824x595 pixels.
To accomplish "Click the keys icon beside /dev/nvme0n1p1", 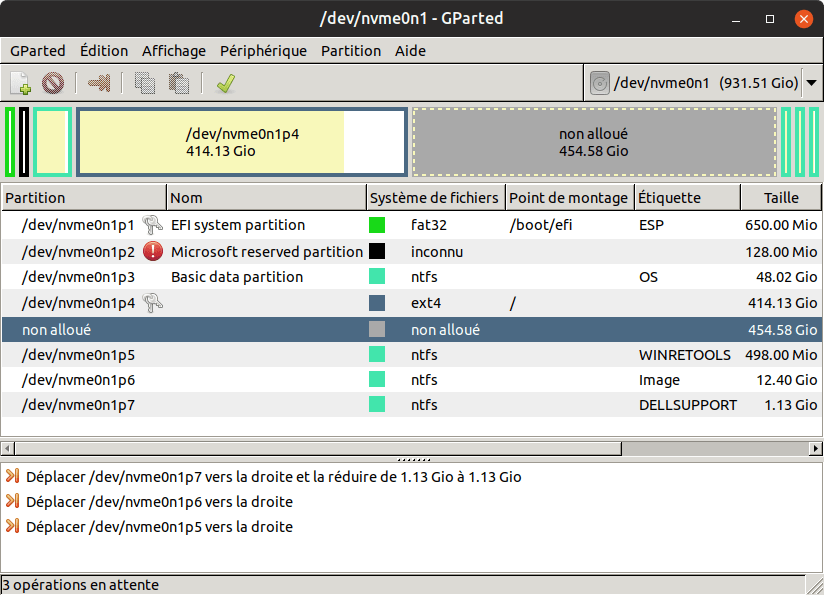I will click(x=153, y=225).
